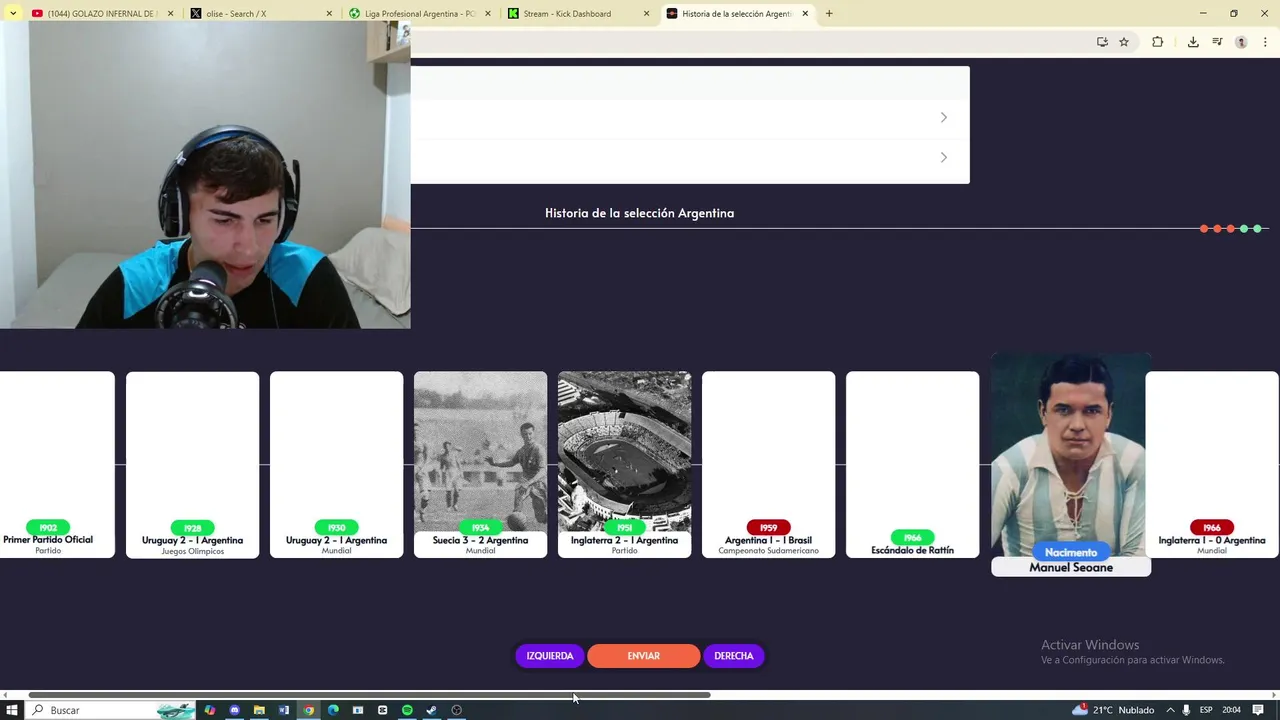Expand the second list row chevron
The image size is (1280, 720).
tap(943, 157)
